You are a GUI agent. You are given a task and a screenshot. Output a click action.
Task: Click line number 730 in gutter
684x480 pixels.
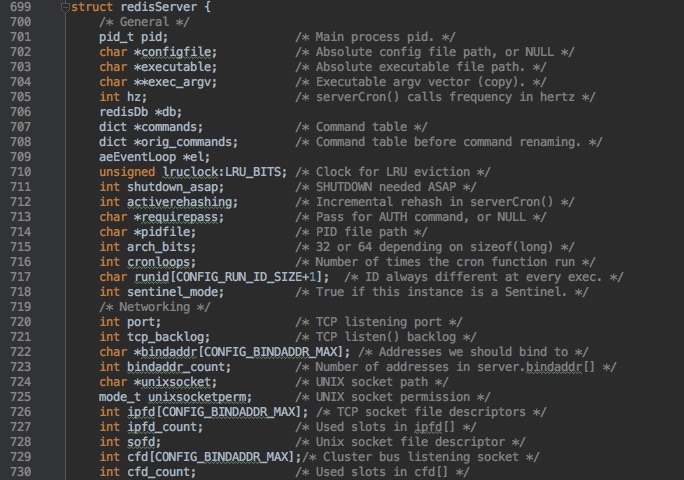pyautogui.click(x=21, y=472)
